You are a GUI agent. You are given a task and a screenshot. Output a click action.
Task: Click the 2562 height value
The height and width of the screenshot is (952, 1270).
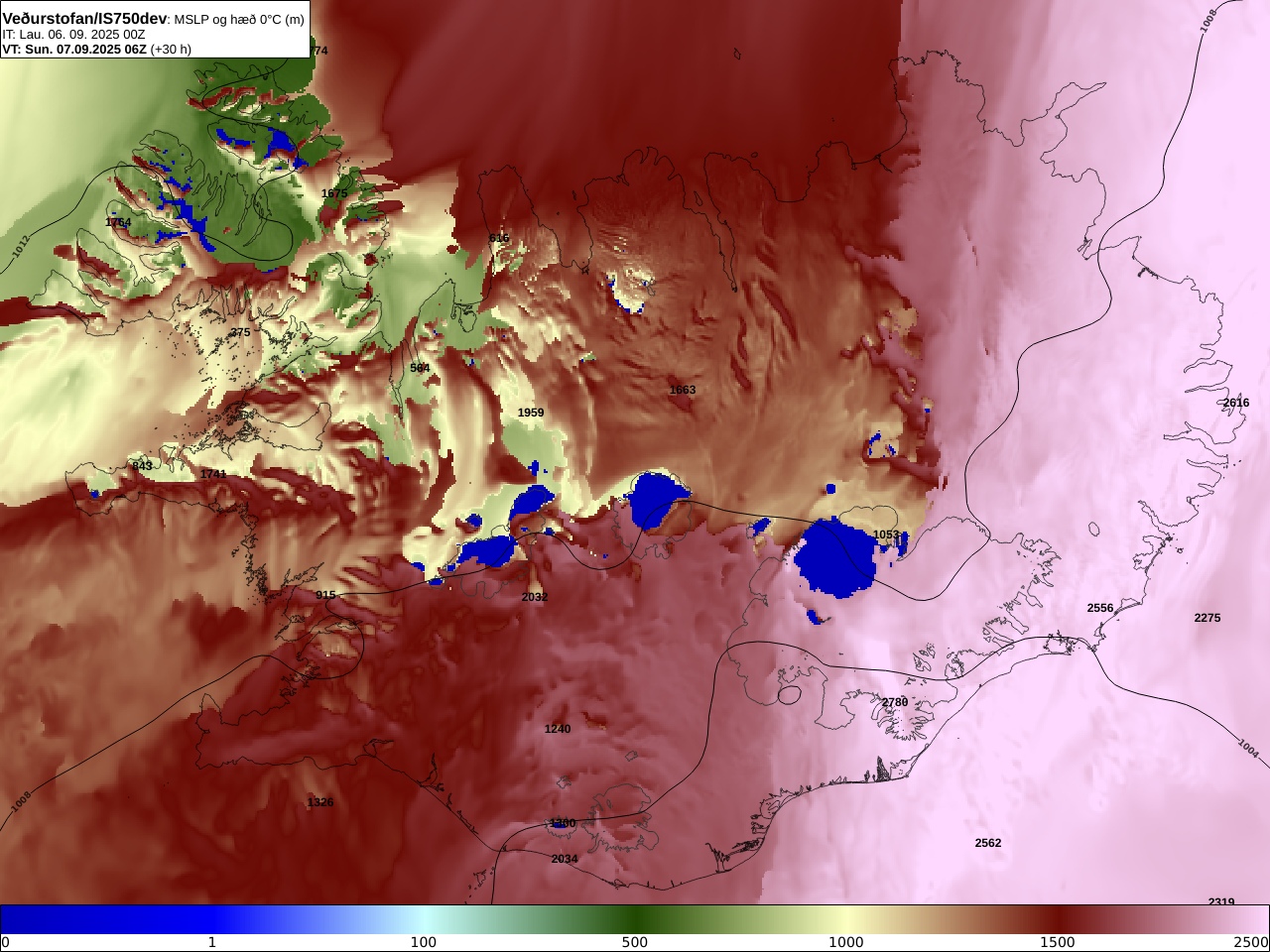point(988,843)
